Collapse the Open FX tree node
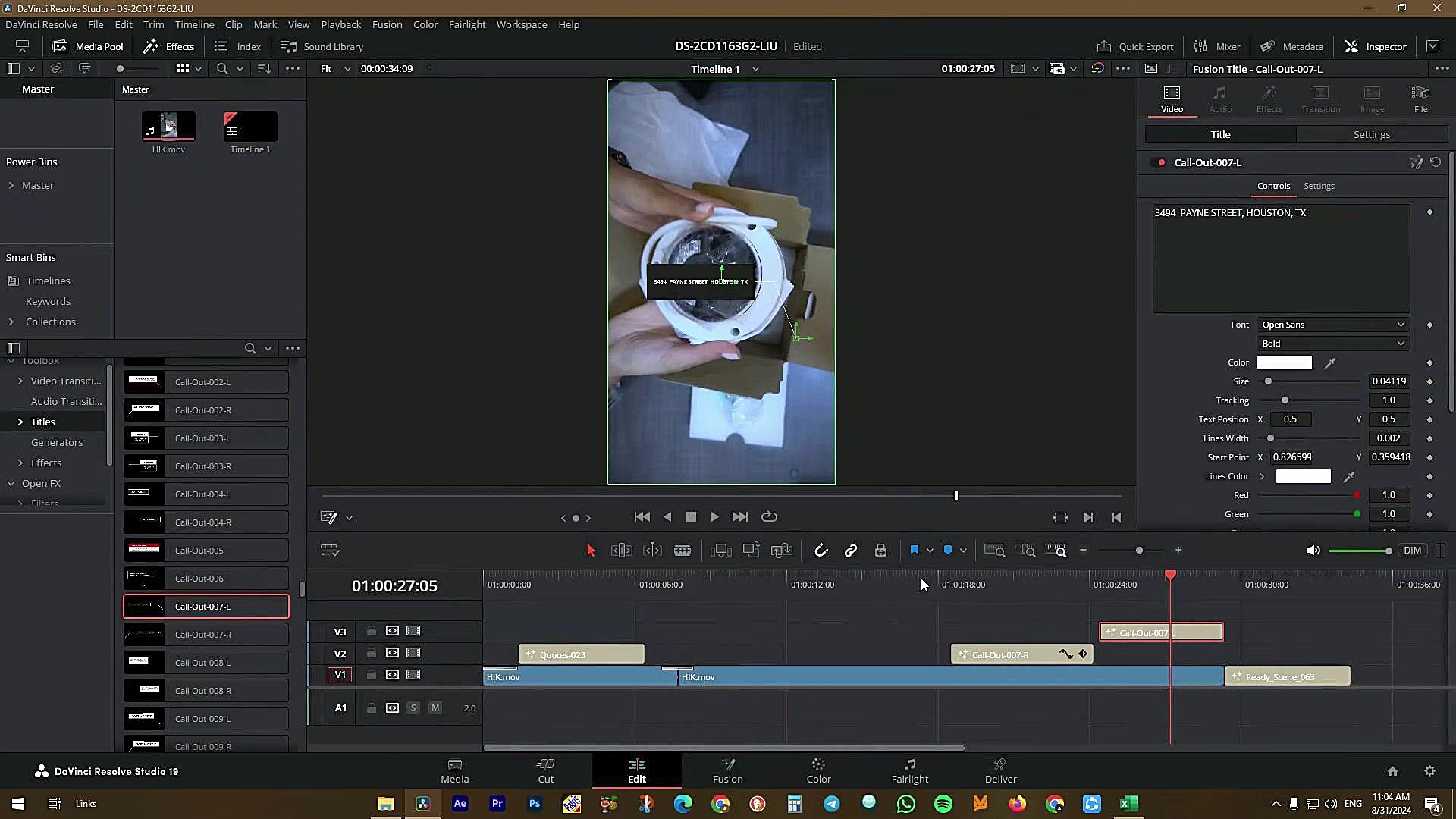Image resolution: width=1456 pixels, height=819 pixels. 11,484
